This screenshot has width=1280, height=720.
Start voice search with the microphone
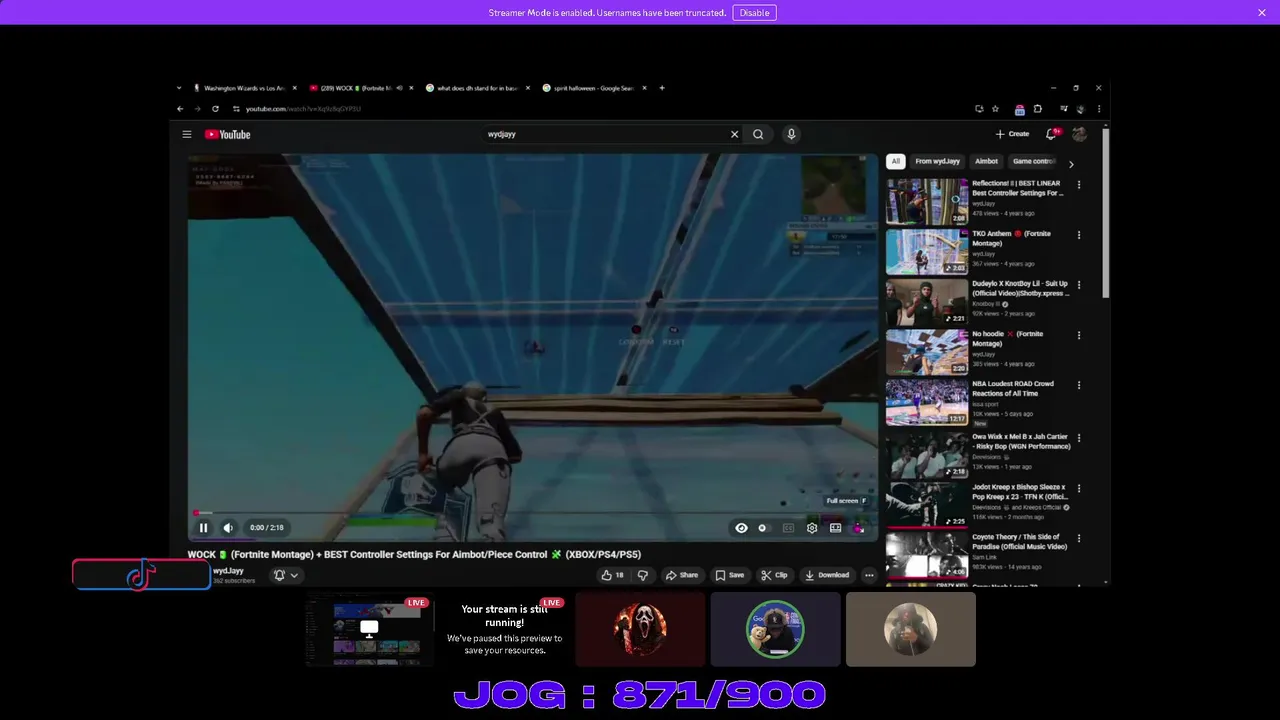pyautogui.click(x=791, y=134)
